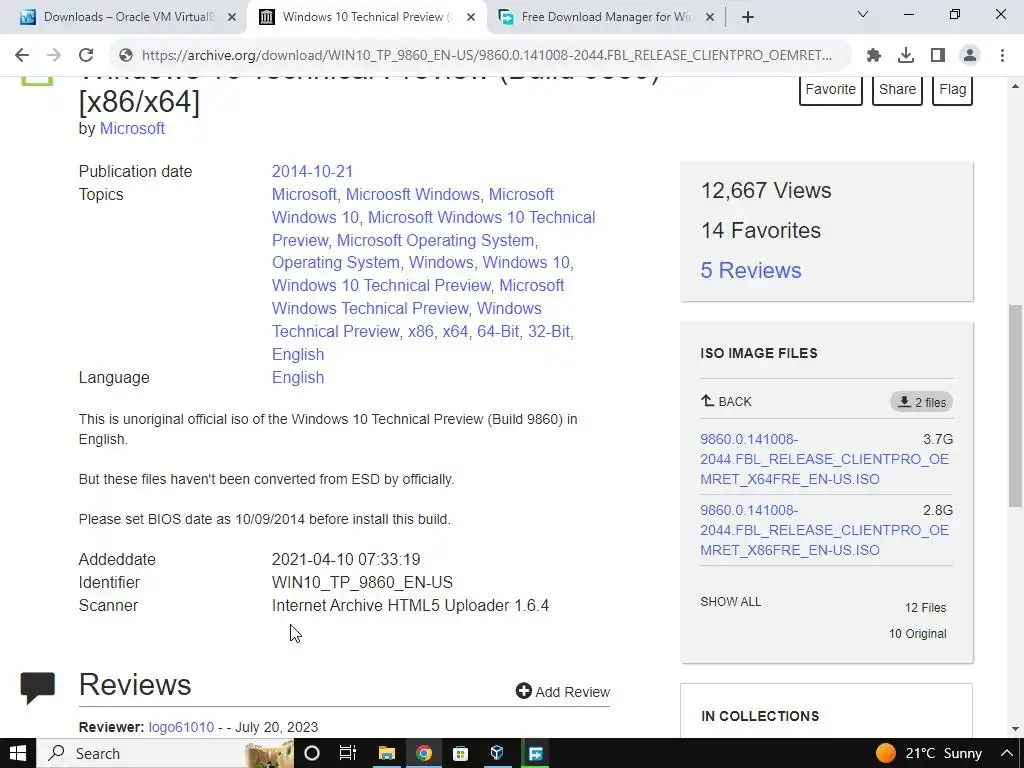
Task: Click the Share button
Action: click(x=897, y=89)
